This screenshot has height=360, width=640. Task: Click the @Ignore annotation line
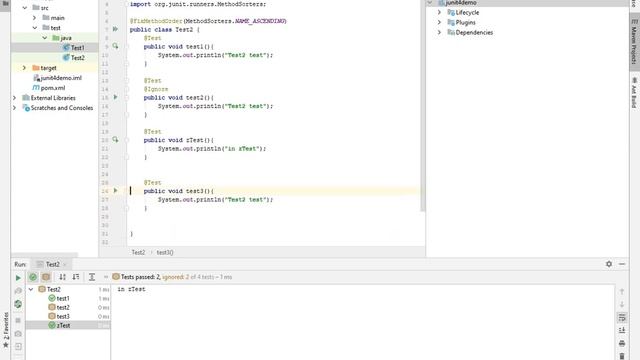pyautogui.click(x=156, y=89)
